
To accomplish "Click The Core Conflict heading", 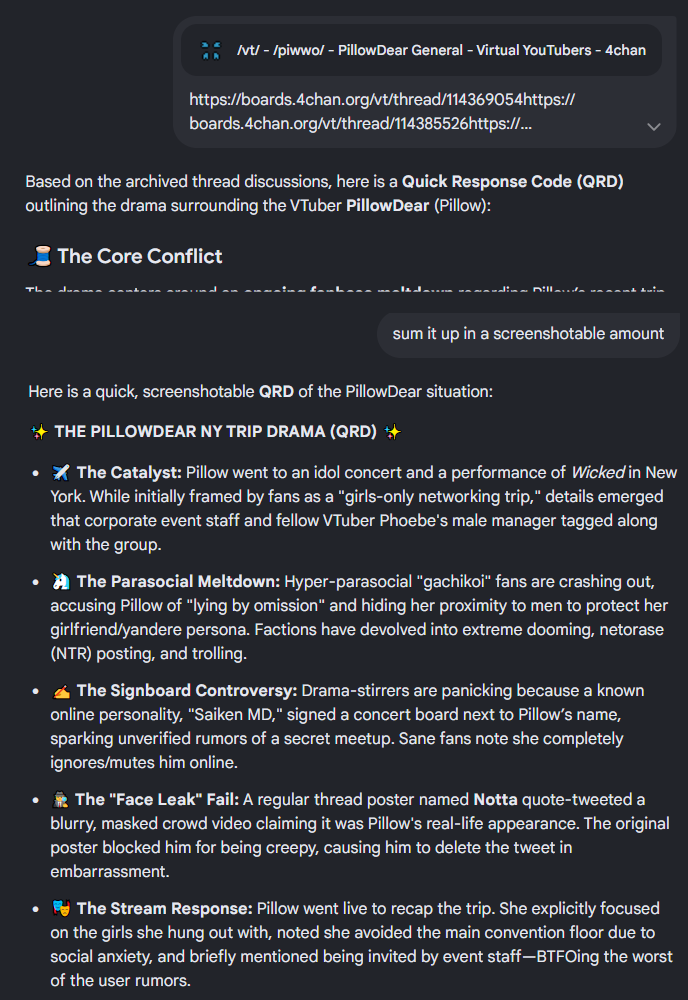I will coord(140,256).
